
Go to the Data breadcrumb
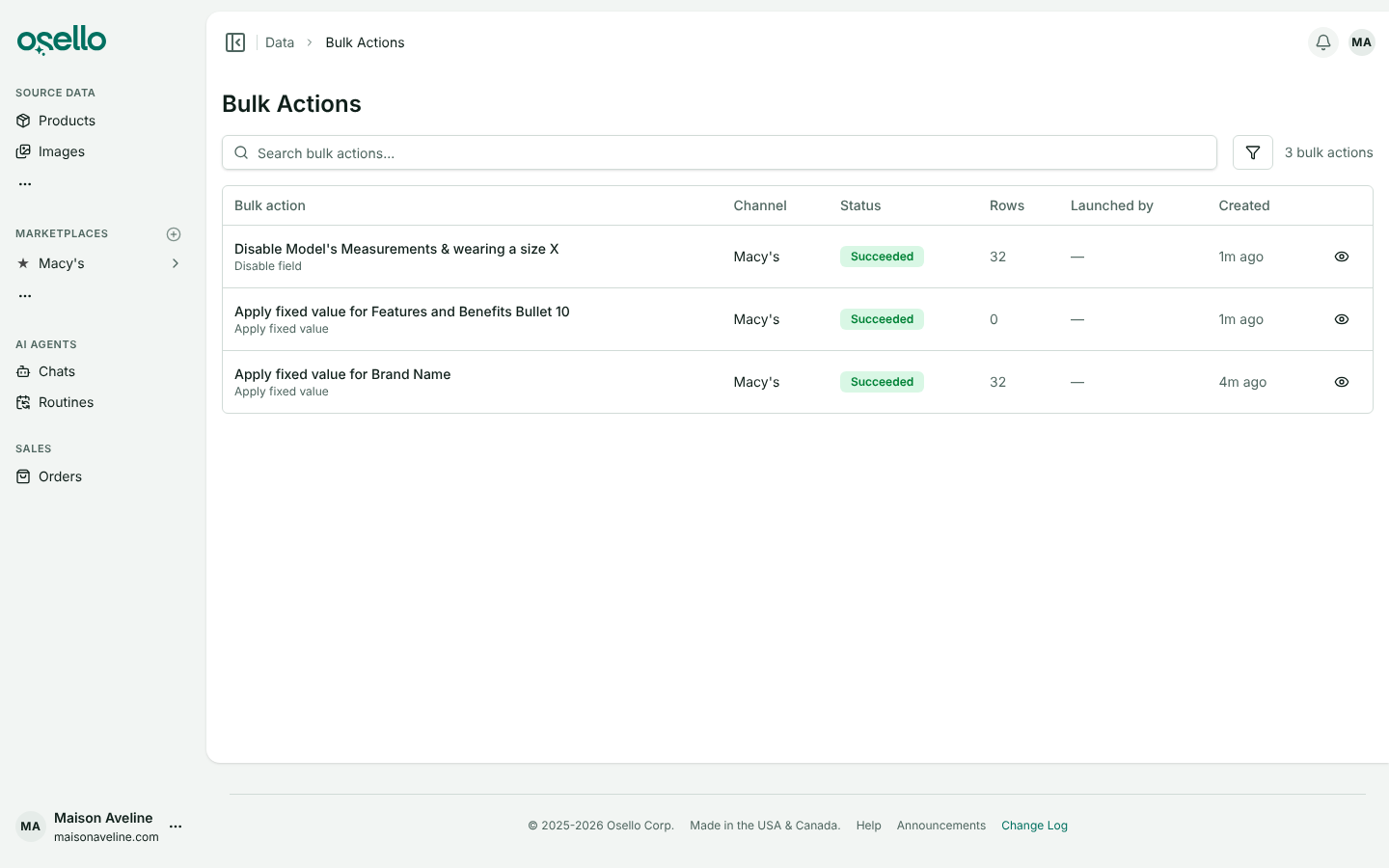click(280, 42)
